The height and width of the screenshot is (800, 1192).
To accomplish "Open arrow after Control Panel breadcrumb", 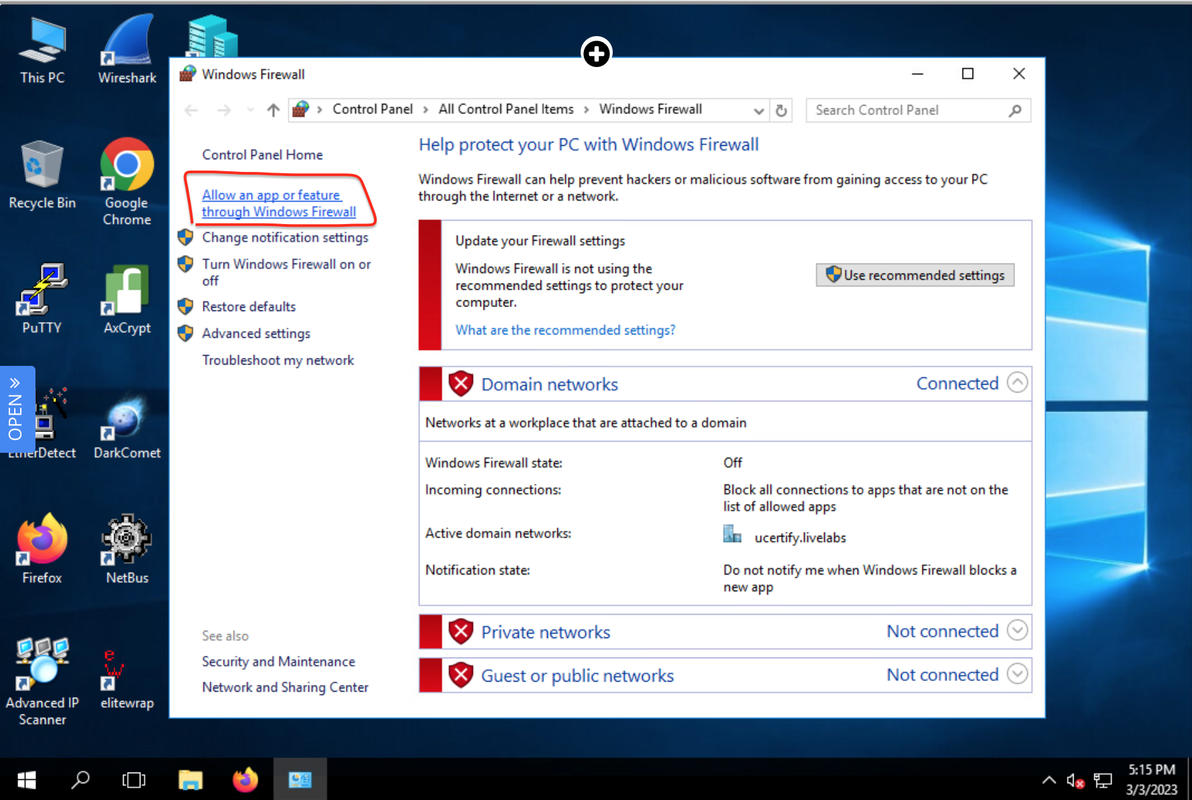I will [426, 110].
